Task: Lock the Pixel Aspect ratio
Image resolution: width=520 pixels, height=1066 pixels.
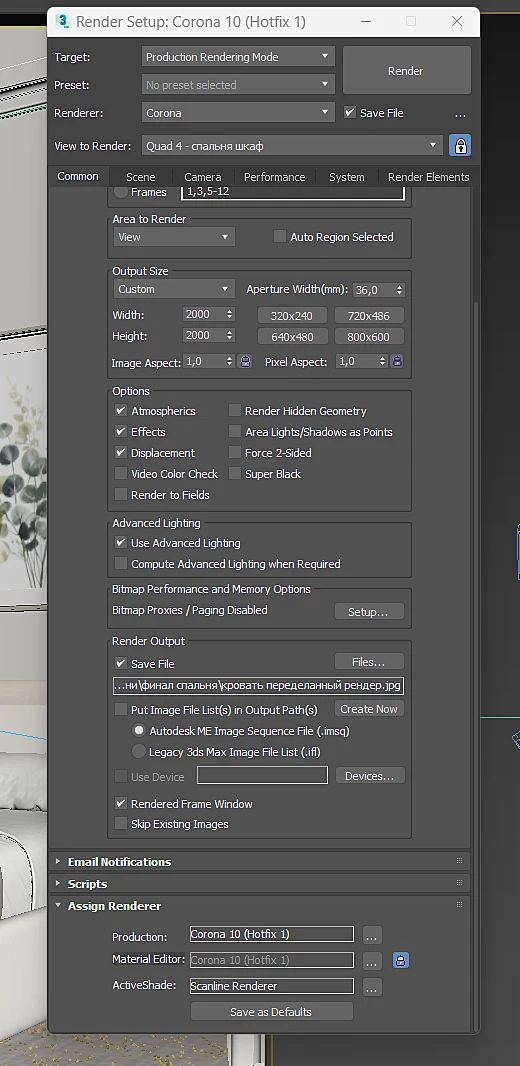Action: (398, 362)
